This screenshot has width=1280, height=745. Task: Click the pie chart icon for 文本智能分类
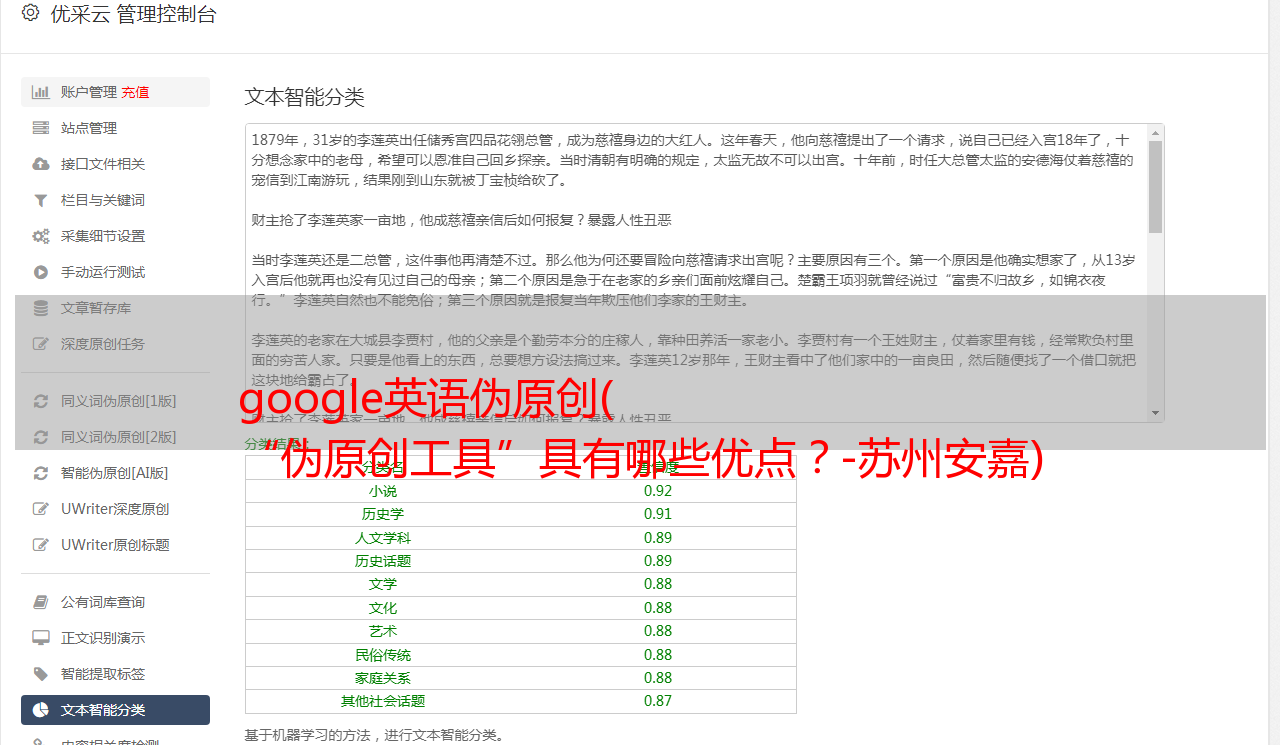click(41, 710)
